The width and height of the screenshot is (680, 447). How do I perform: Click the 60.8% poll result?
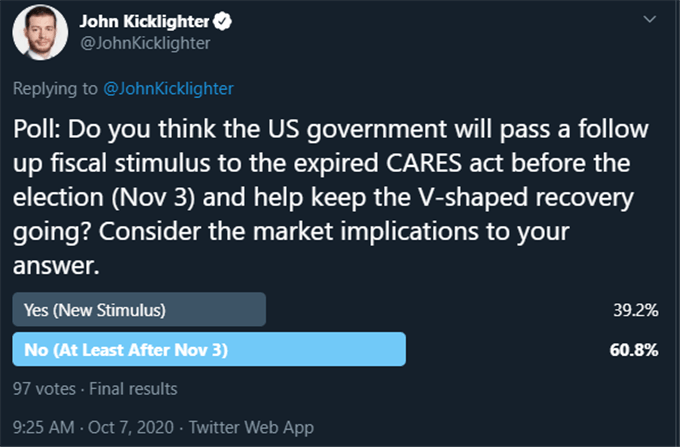(x=634, y=350)
